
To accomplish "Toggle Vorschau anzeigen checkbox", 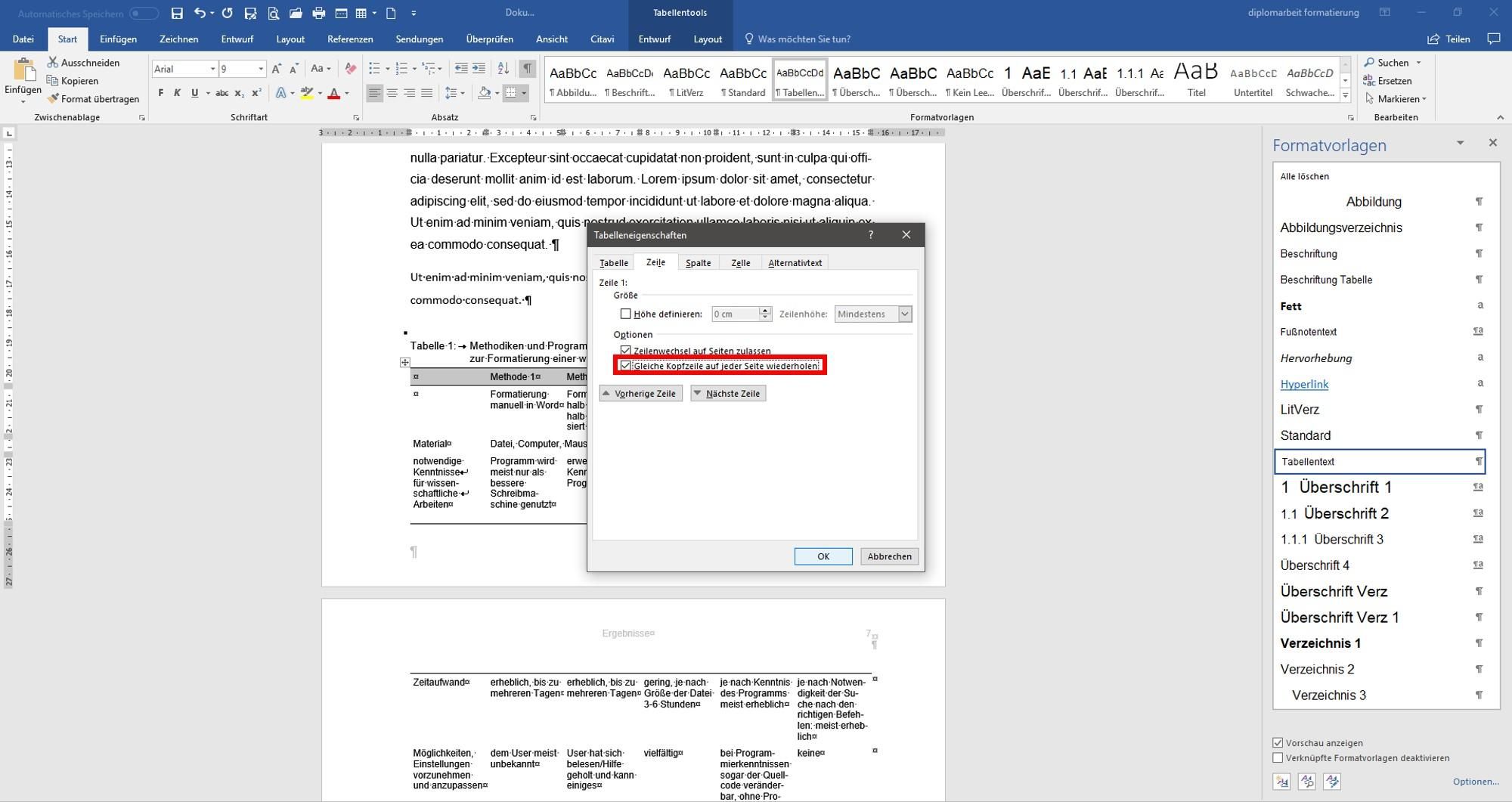I will point(1278,743).
